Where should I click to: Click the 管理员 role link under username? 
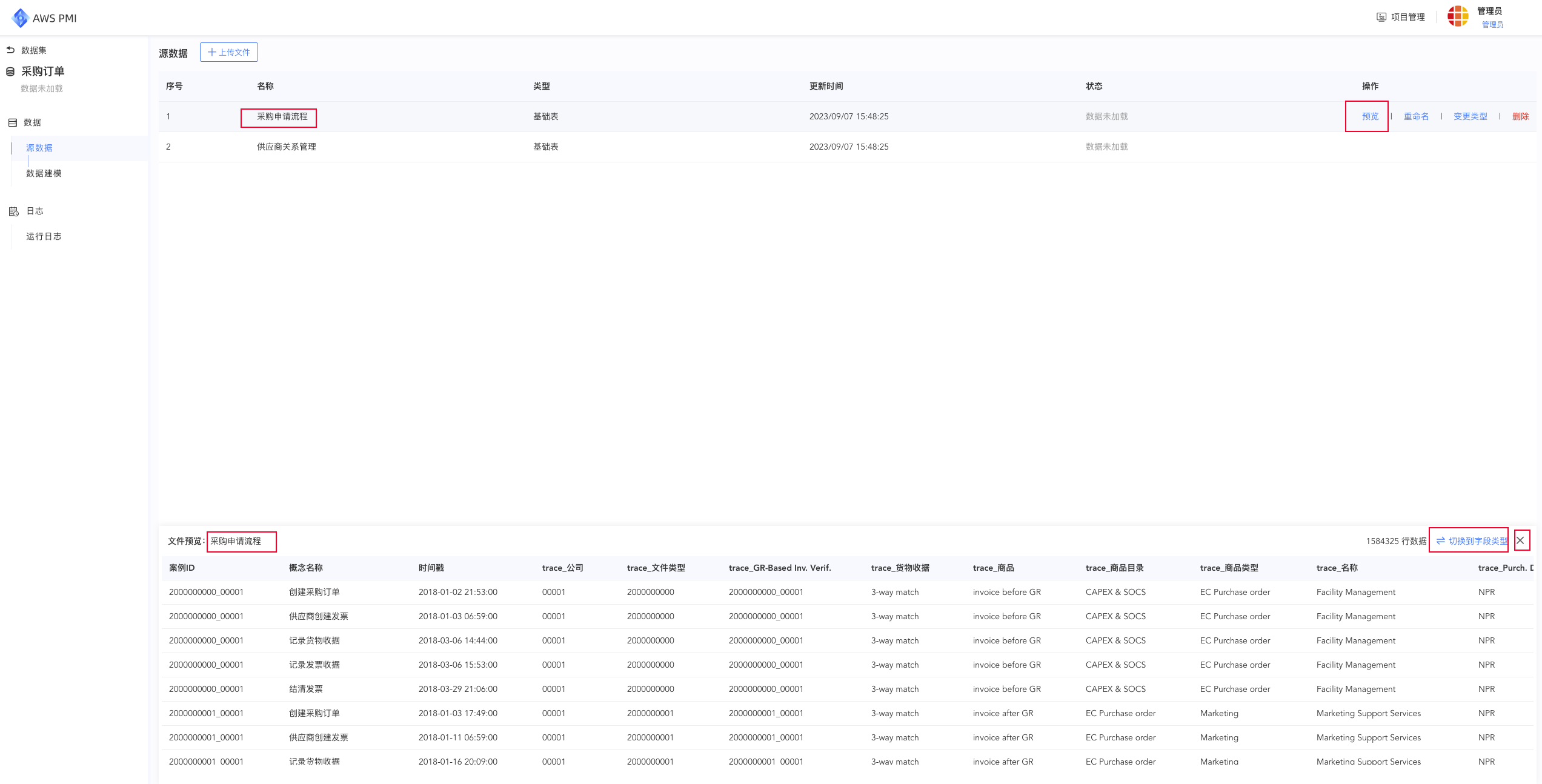1493,25
